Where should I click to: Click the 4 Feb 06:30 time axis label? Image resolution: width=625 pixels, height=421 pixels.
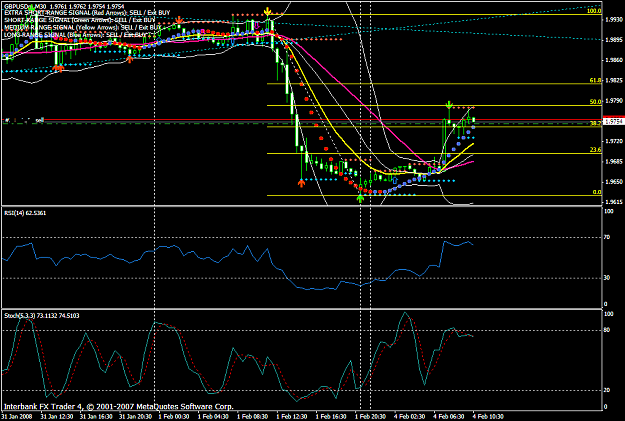(x=449, y=417)
